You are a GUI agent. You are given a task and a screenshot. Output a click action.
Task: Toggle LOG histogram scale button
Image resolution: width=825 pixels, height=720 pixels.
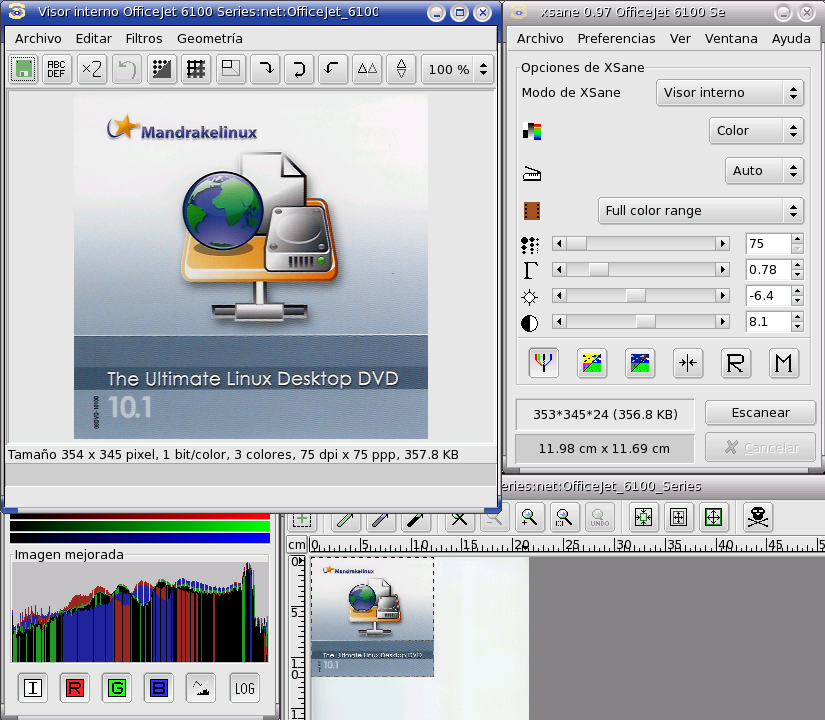[245, 687]
